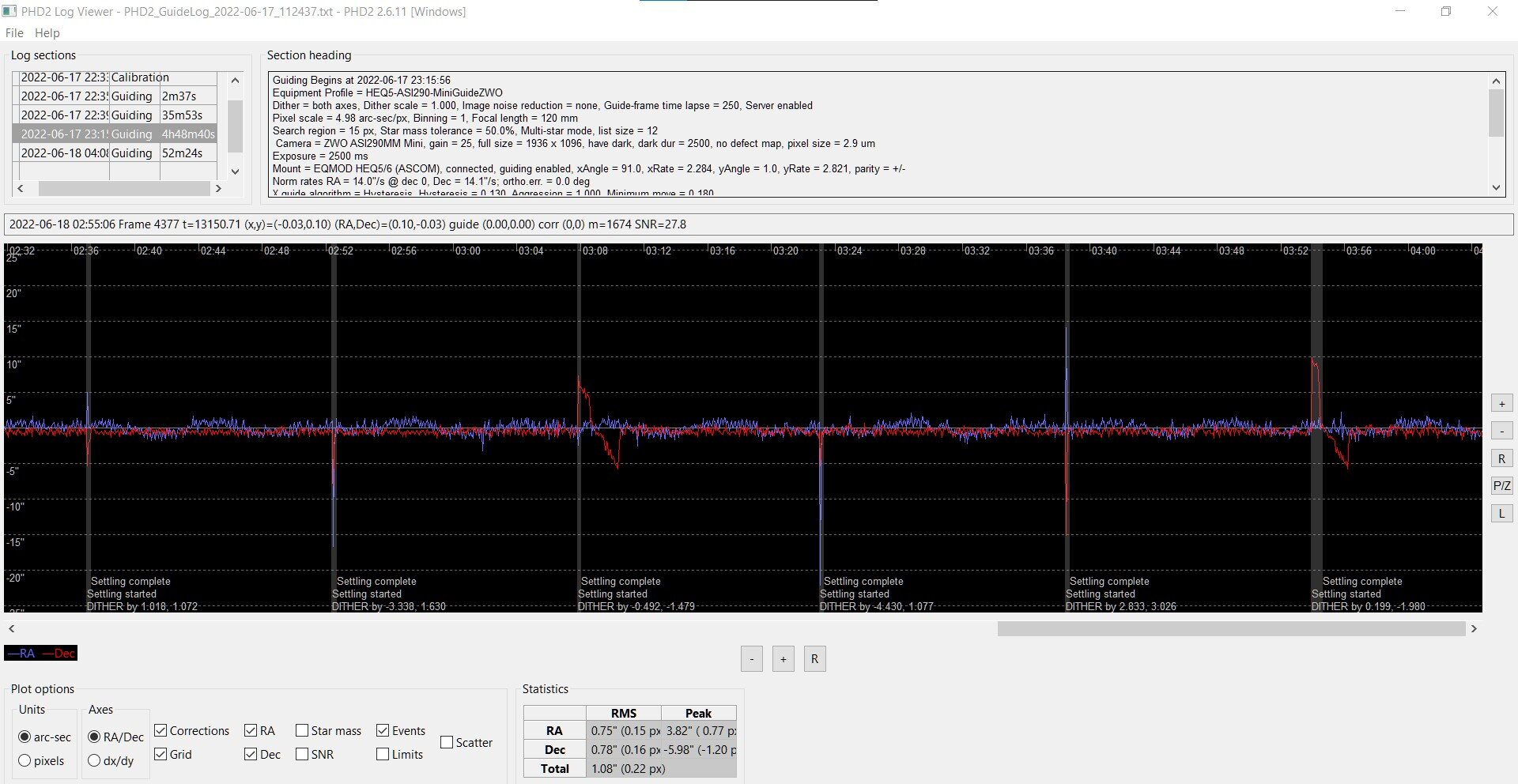Click the Peak column header in Statistics
Screen dimensions: 1518x784
pyautogui.click(x=699, y=713)
